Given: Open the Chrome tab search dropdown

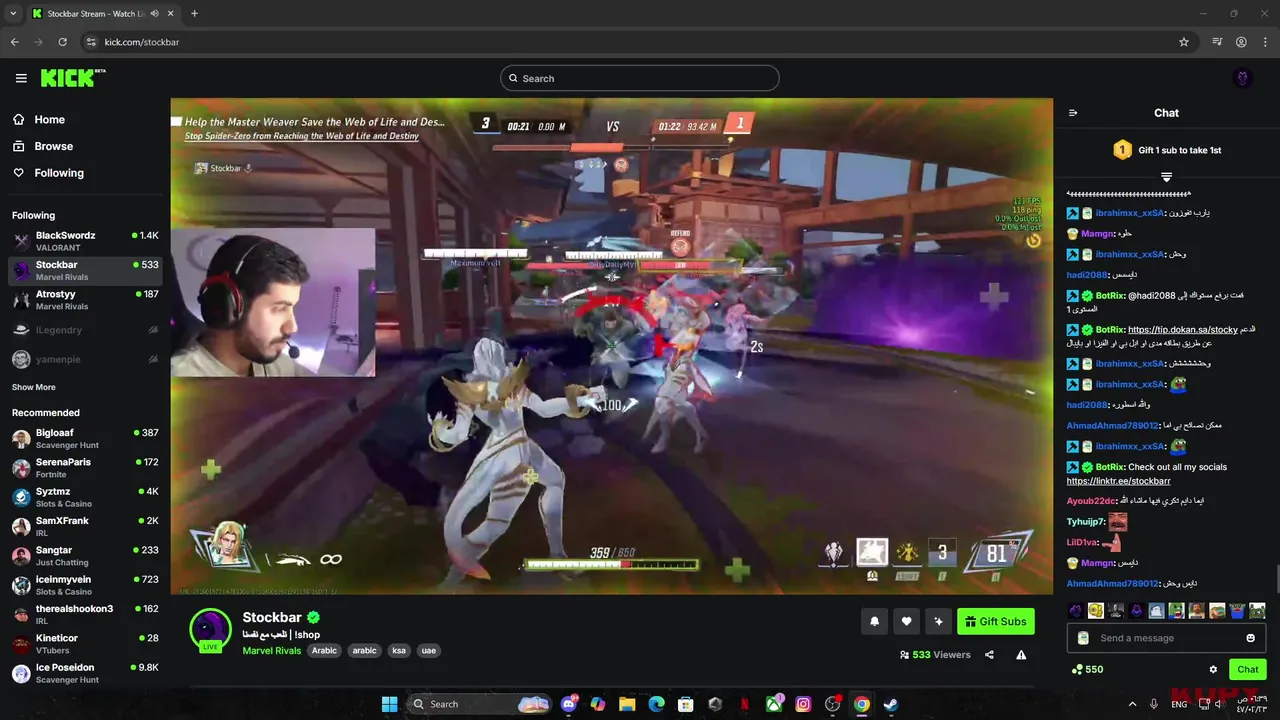Looking at the screenshot, I should 13,13.
